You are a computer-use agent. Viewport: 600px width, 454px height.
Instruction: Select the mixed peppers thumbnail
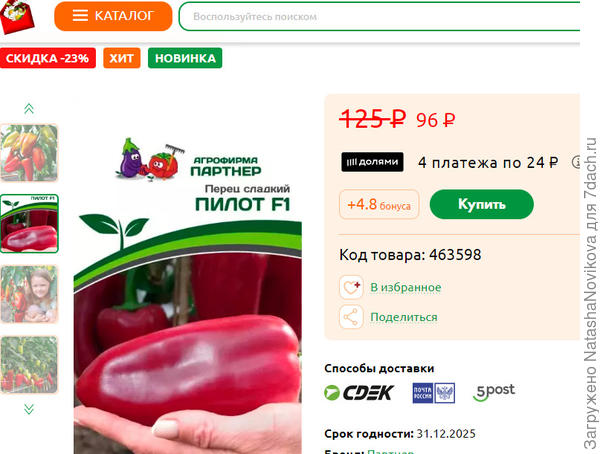coord(29,153)
